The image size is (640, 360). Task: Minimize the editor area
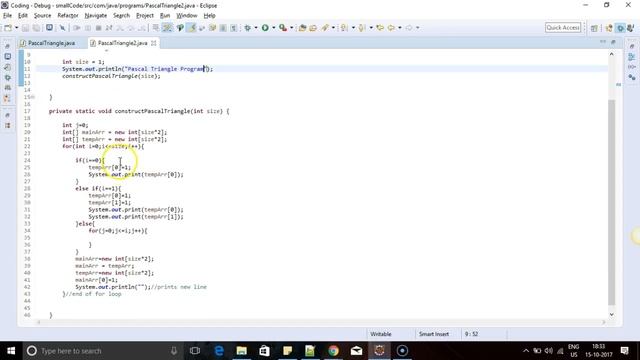(x=603, y=42)
